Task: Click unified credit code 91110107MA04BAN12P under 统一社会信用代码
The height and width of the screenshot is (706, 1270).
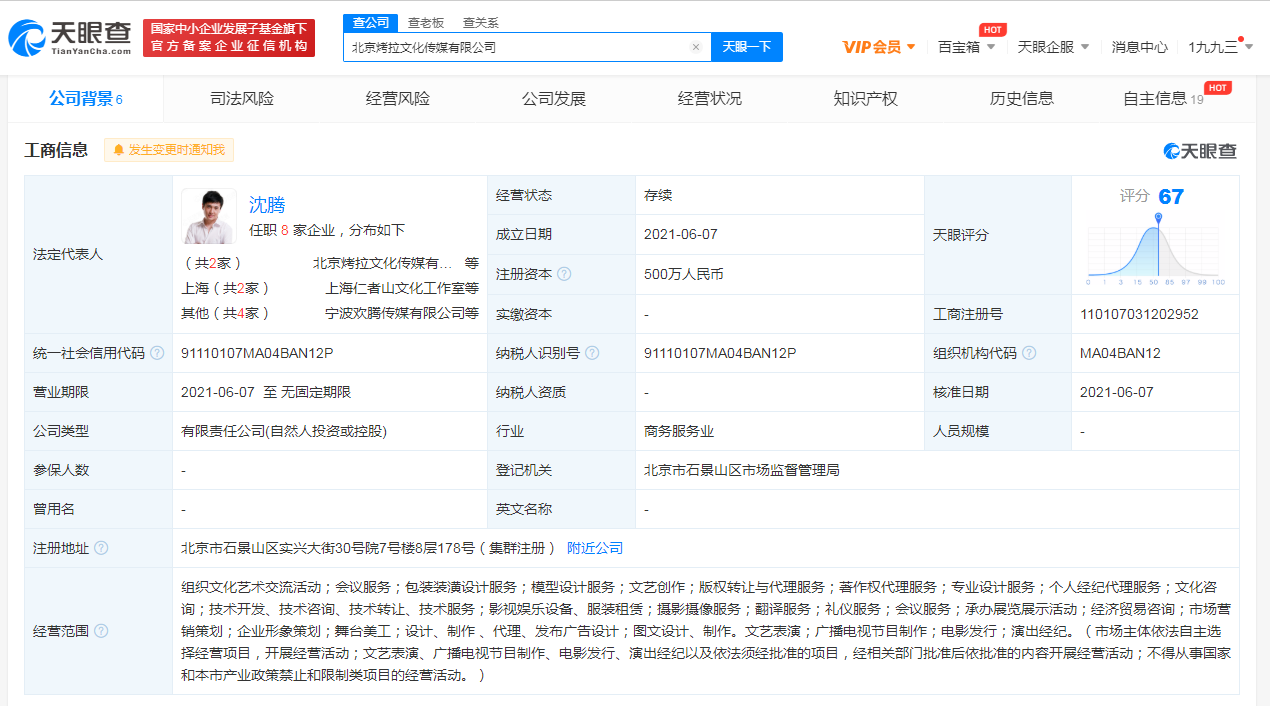Action: pos(257,353)
